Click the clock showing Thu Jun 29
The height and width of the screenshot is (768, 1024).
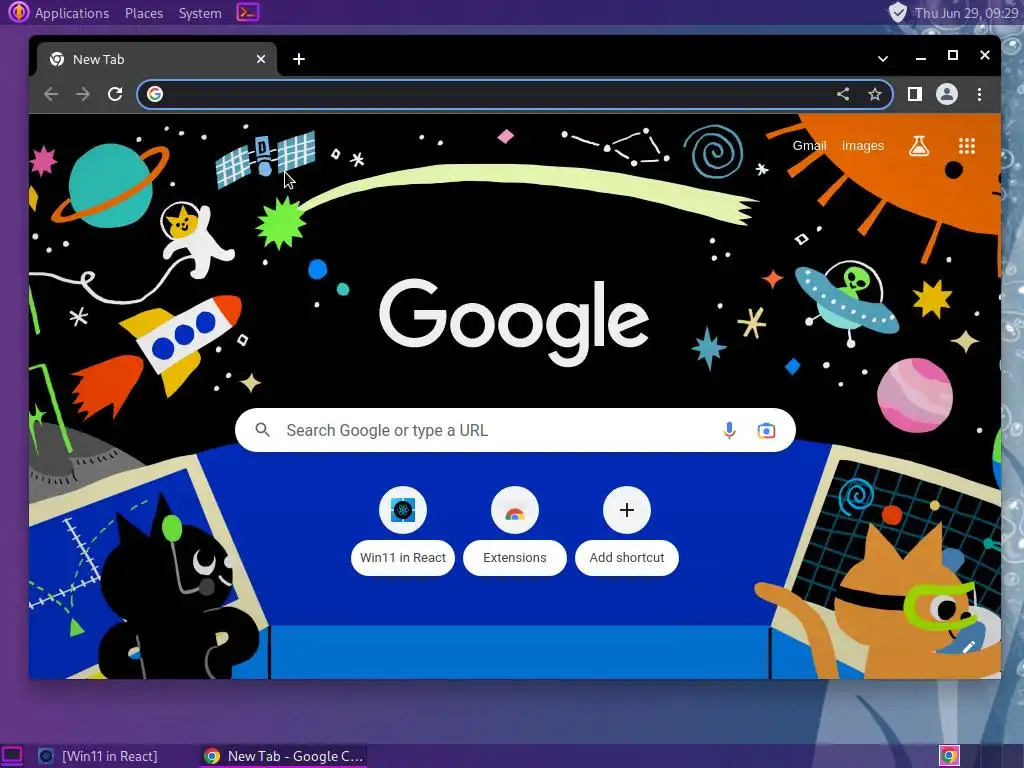(967, 13)
